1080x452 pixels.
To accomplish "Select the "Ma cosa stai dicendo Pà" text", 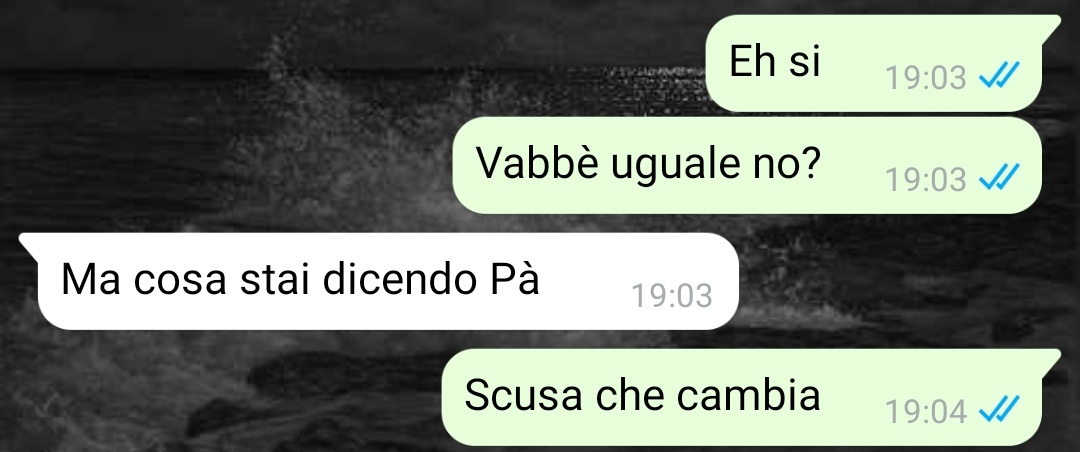I will pyautogui.click(x=300, y=279).
